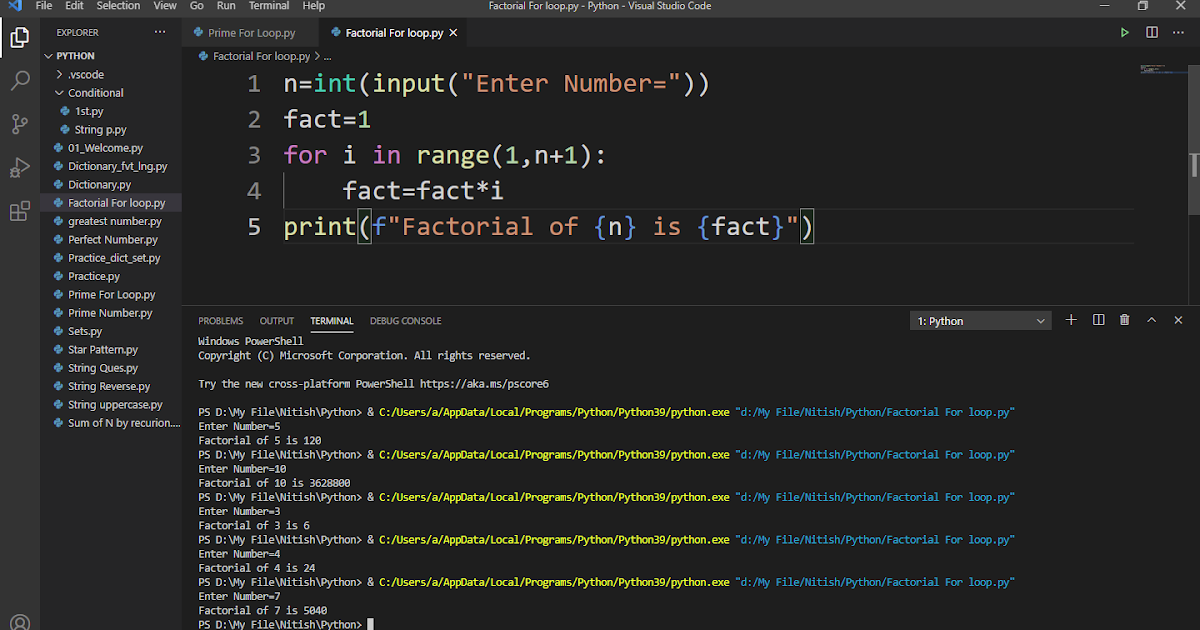
Task: Open Dictionary_fvt_lng.py file
Action: point(110,166)
